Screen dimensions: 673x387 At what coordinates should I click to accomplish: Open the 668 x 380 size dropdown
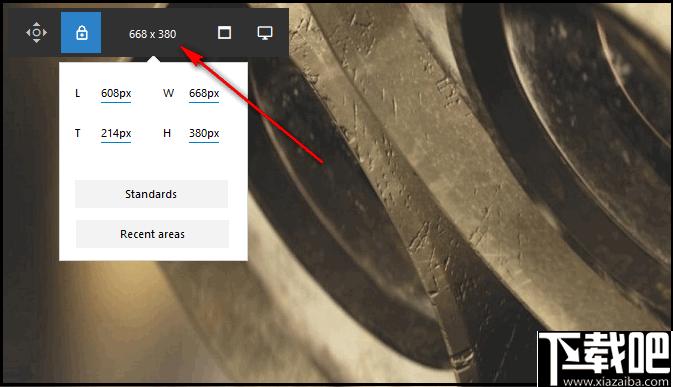pyautogui.click(x=152, y=34)
